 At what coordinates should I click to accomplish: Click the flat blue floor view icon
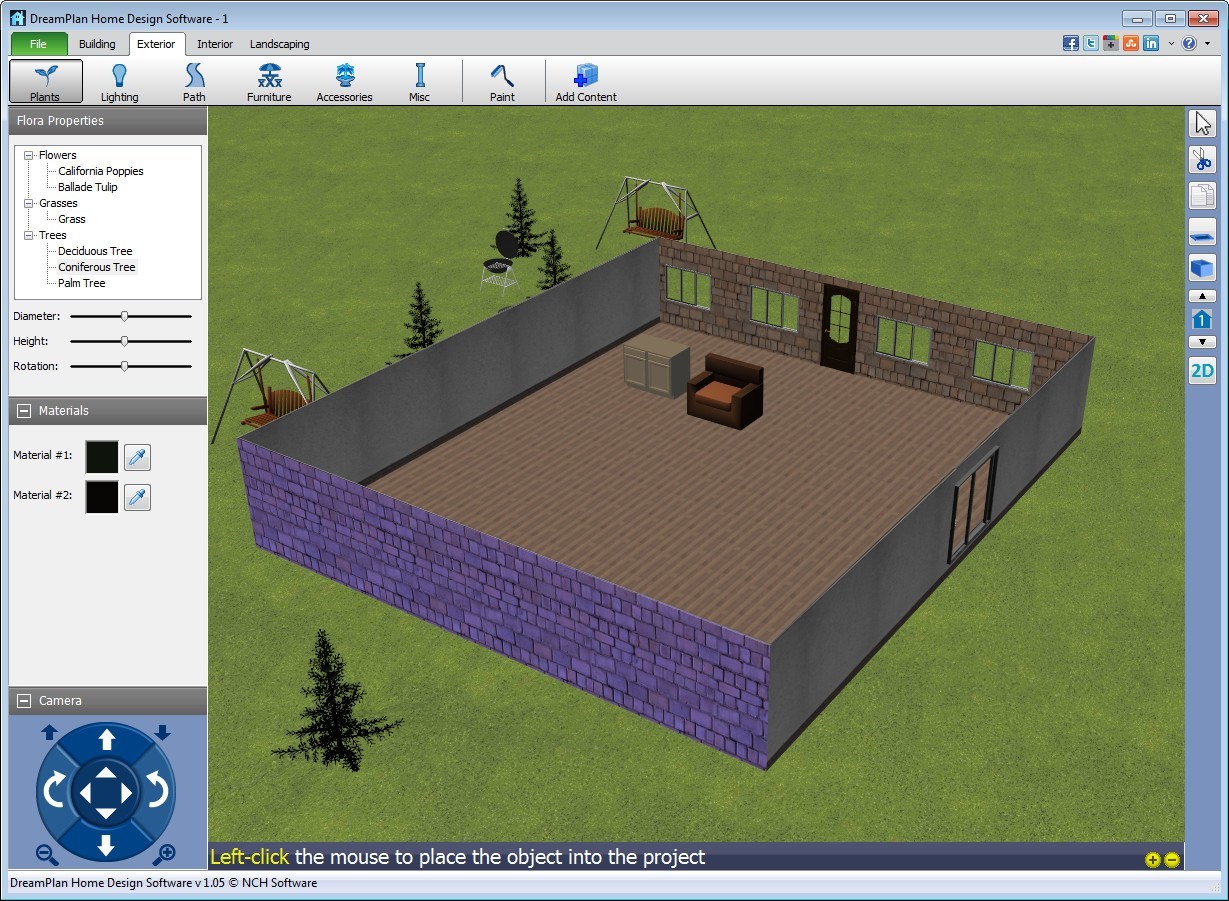click(x=1202, y=232)
